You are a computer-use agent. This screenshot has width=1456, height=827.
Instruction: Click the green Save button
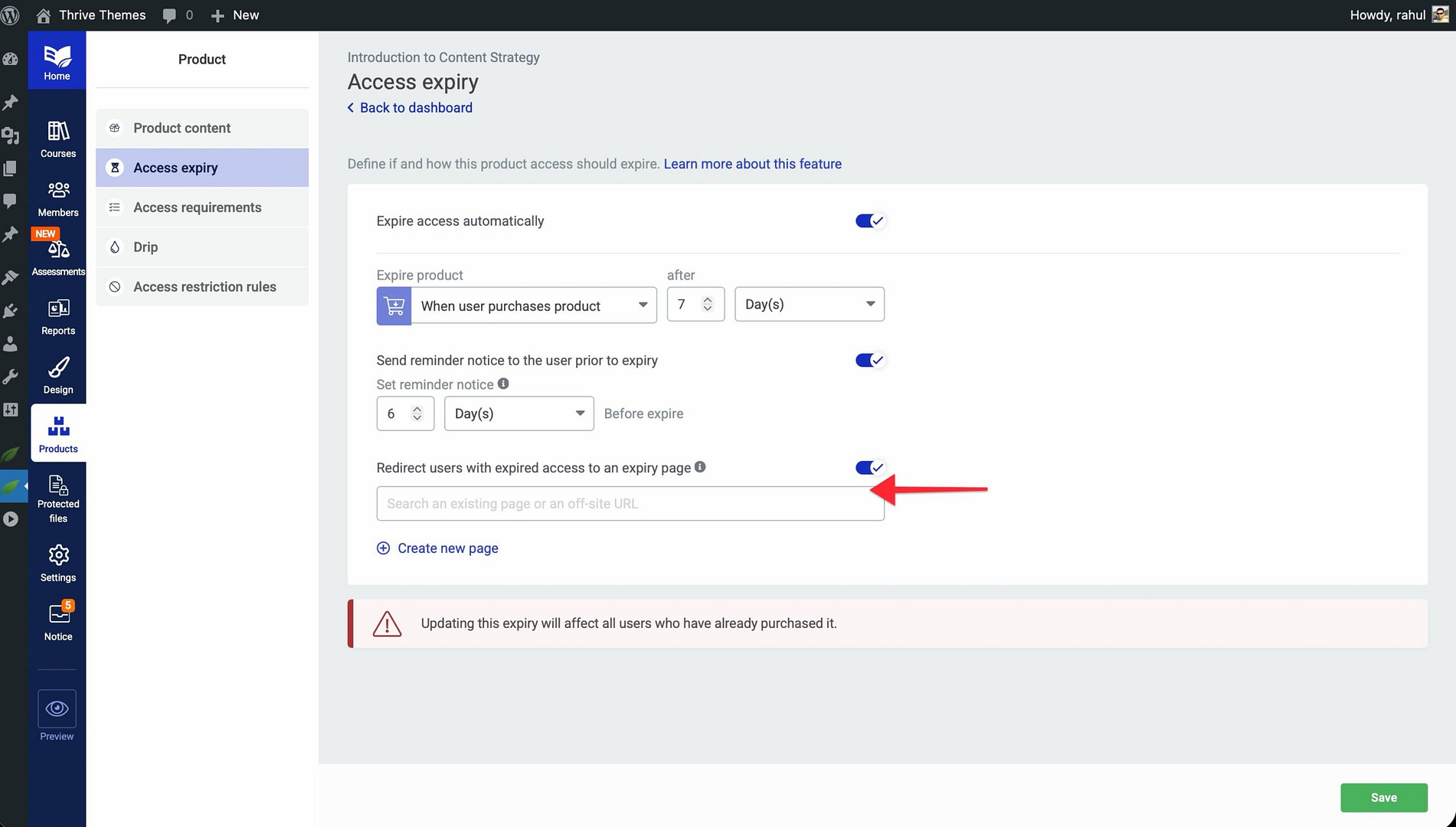(1383, 798)
